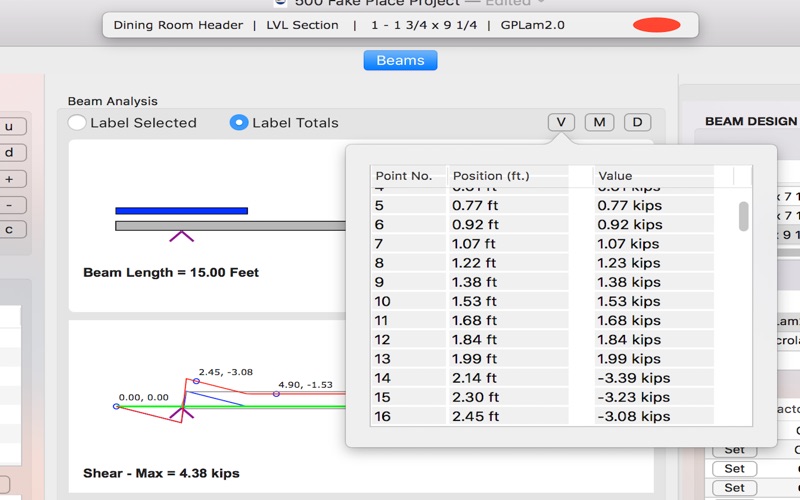Click point number 12 cell

click(408, 340)
